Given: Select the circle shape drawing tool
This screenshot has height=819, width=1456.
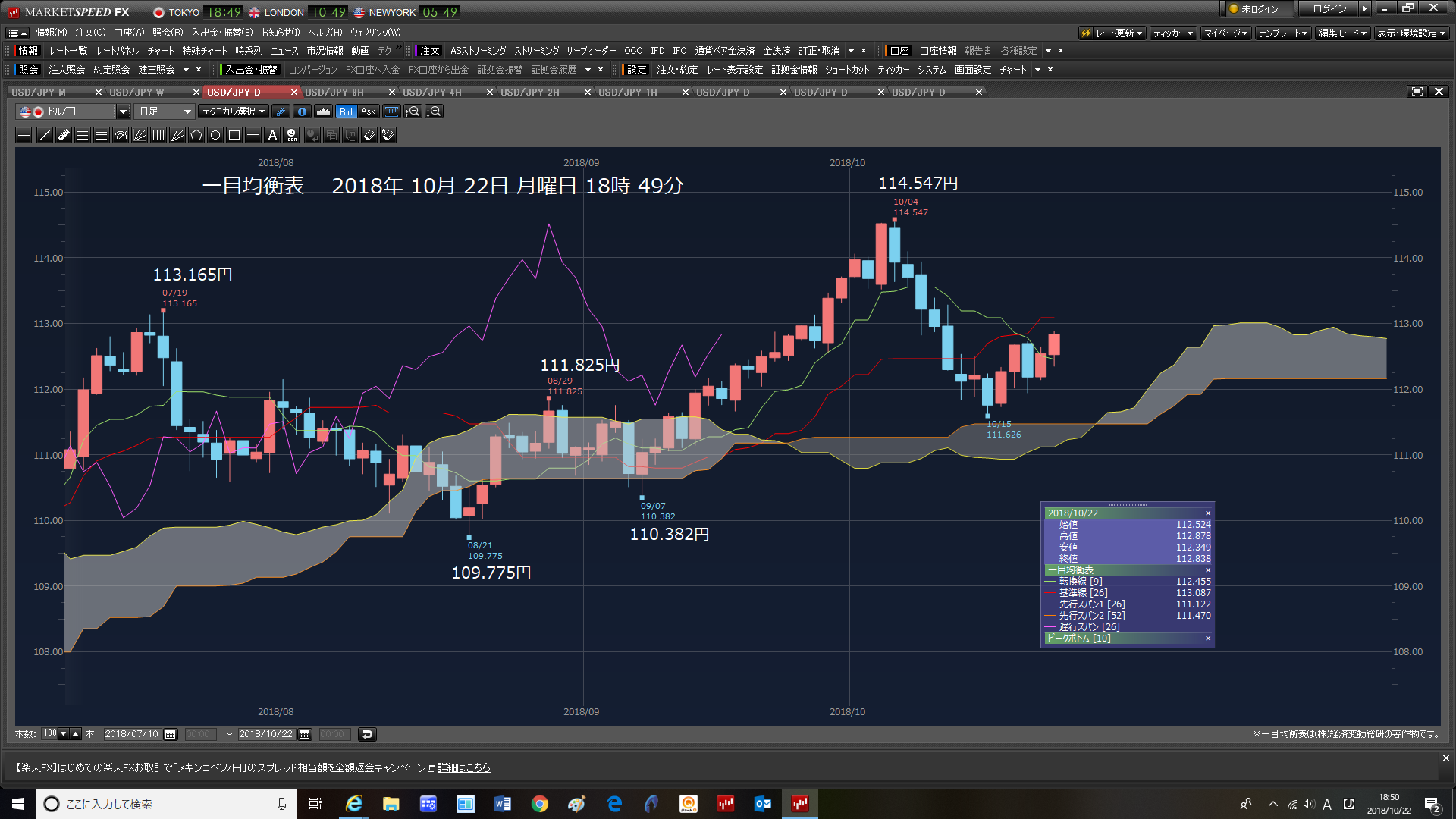Looking at the screenshot, I should [x=215, y=136].
